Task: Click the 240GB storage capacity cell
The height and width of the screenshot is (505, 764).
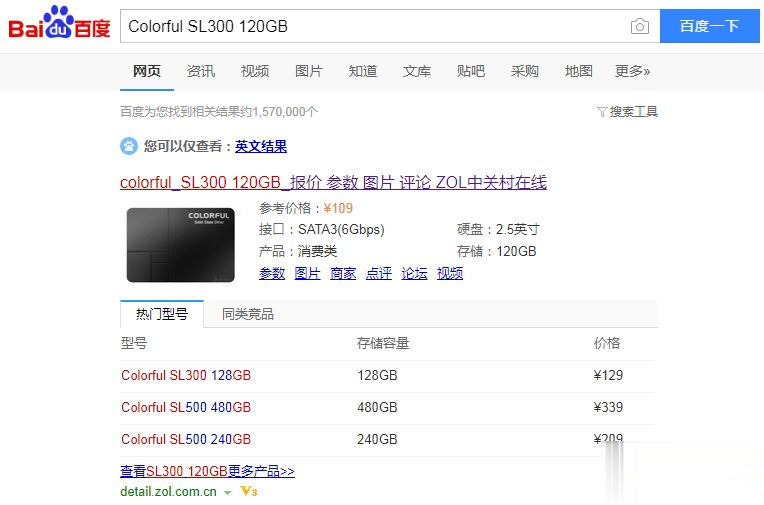Action: click(x=377, y=439)
